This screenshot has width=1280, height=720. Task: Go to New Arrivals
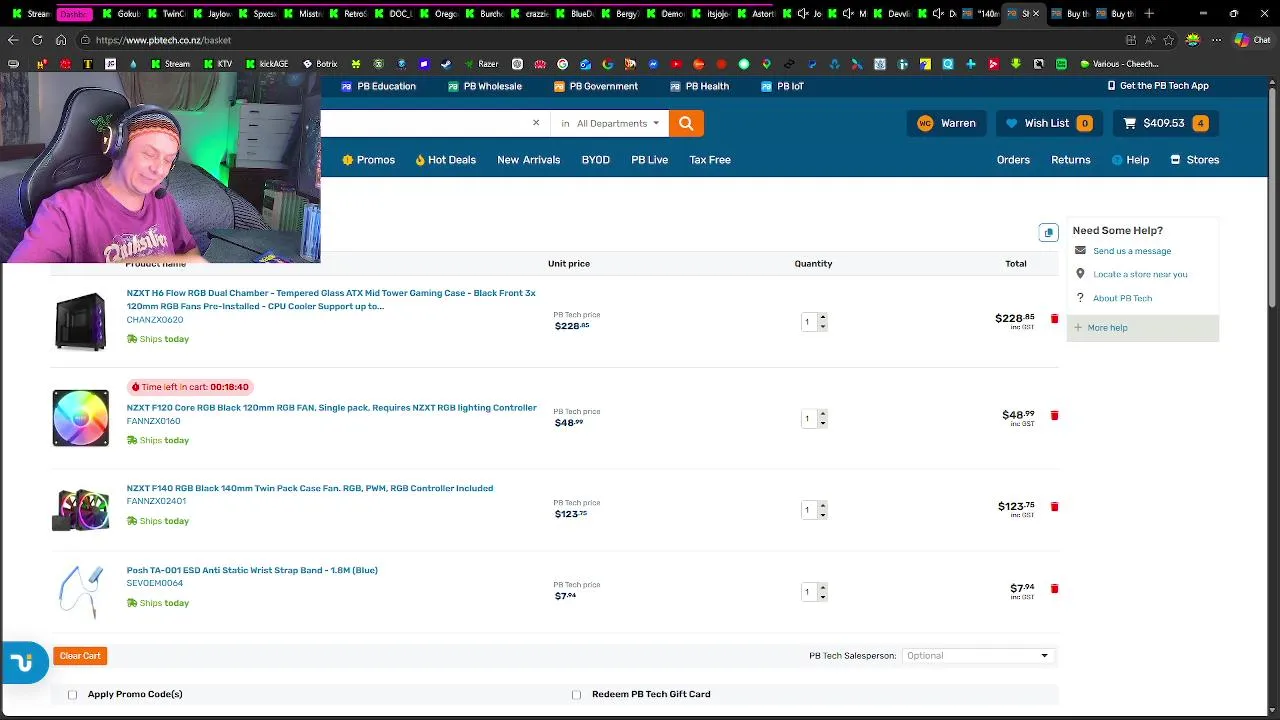[x=528, y=160]
